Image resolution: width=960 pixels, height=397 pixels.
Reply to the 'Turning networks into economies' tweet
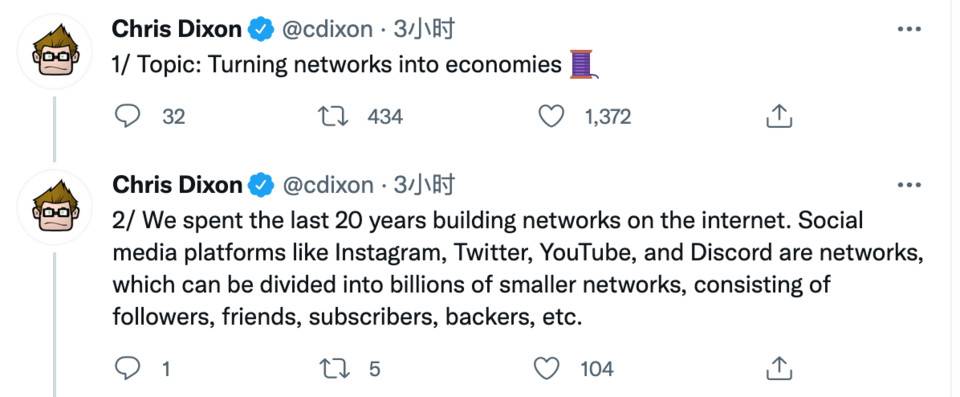tap(128, 116)
